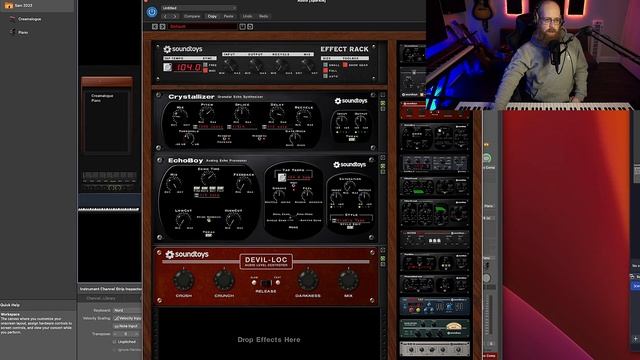Select Full rack size option
Screen dimensions: 640x360
[325, 71]
